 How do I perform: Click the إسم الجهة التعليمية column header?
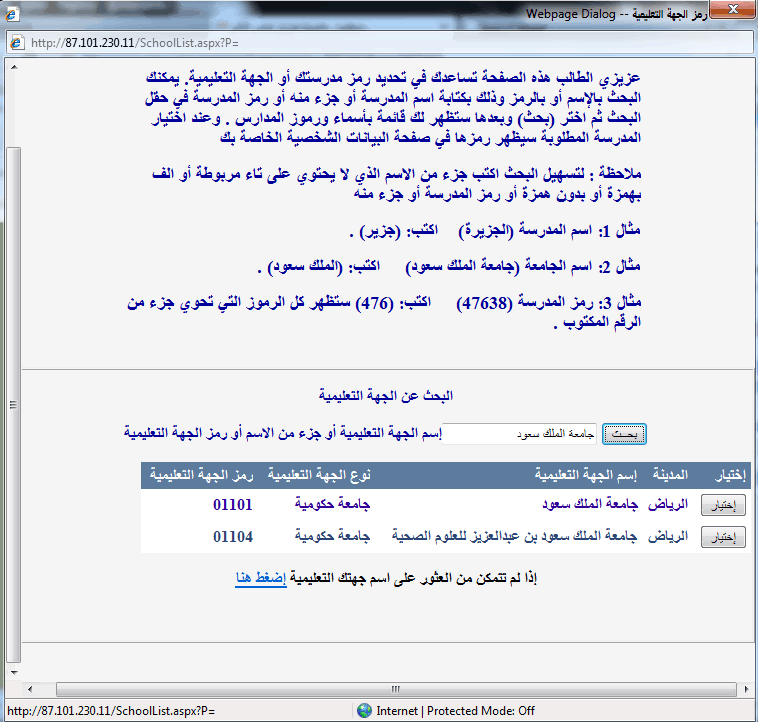[586, 475]
